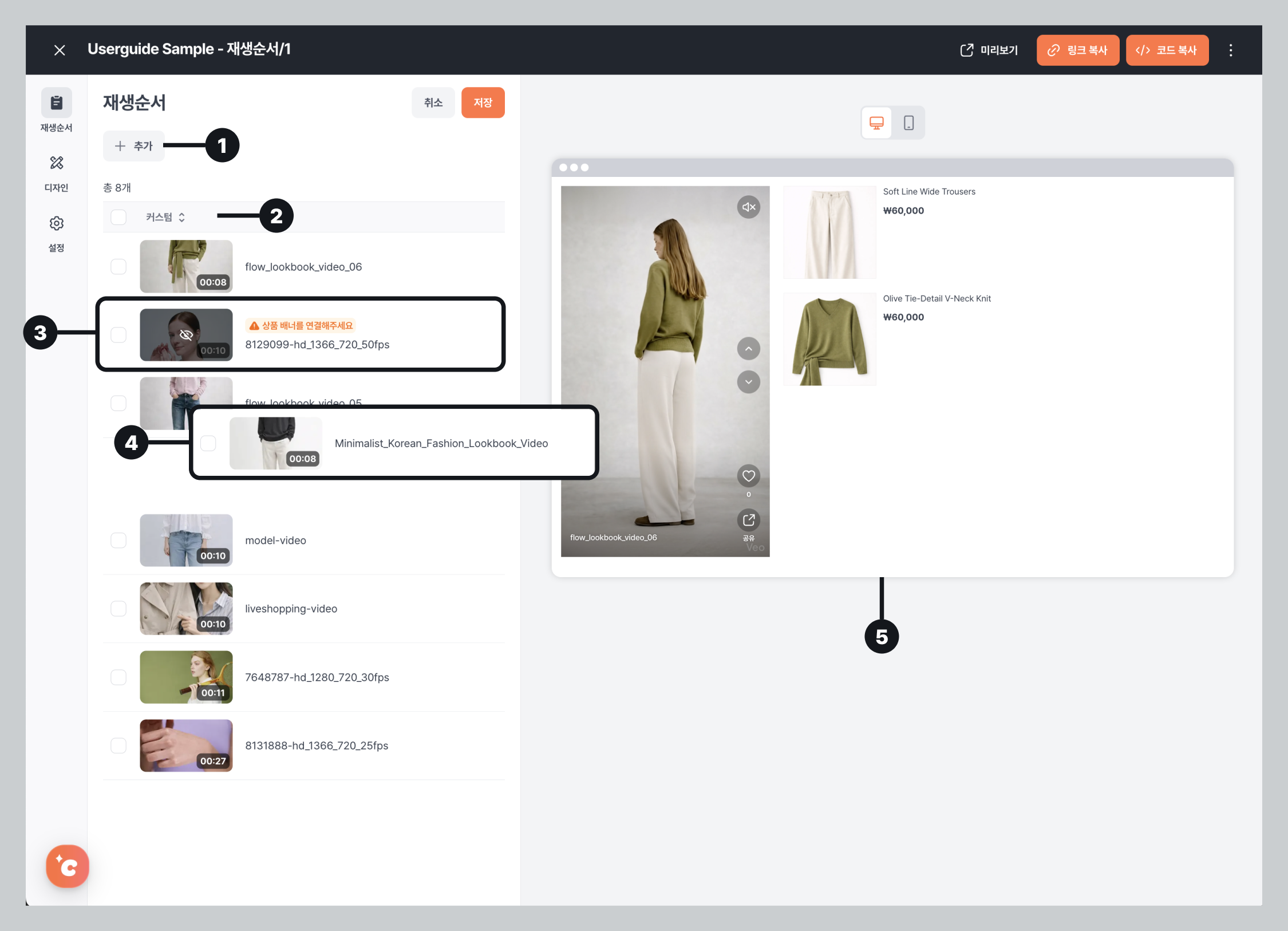Switch preview to desktop monitor view

(876, 123)
